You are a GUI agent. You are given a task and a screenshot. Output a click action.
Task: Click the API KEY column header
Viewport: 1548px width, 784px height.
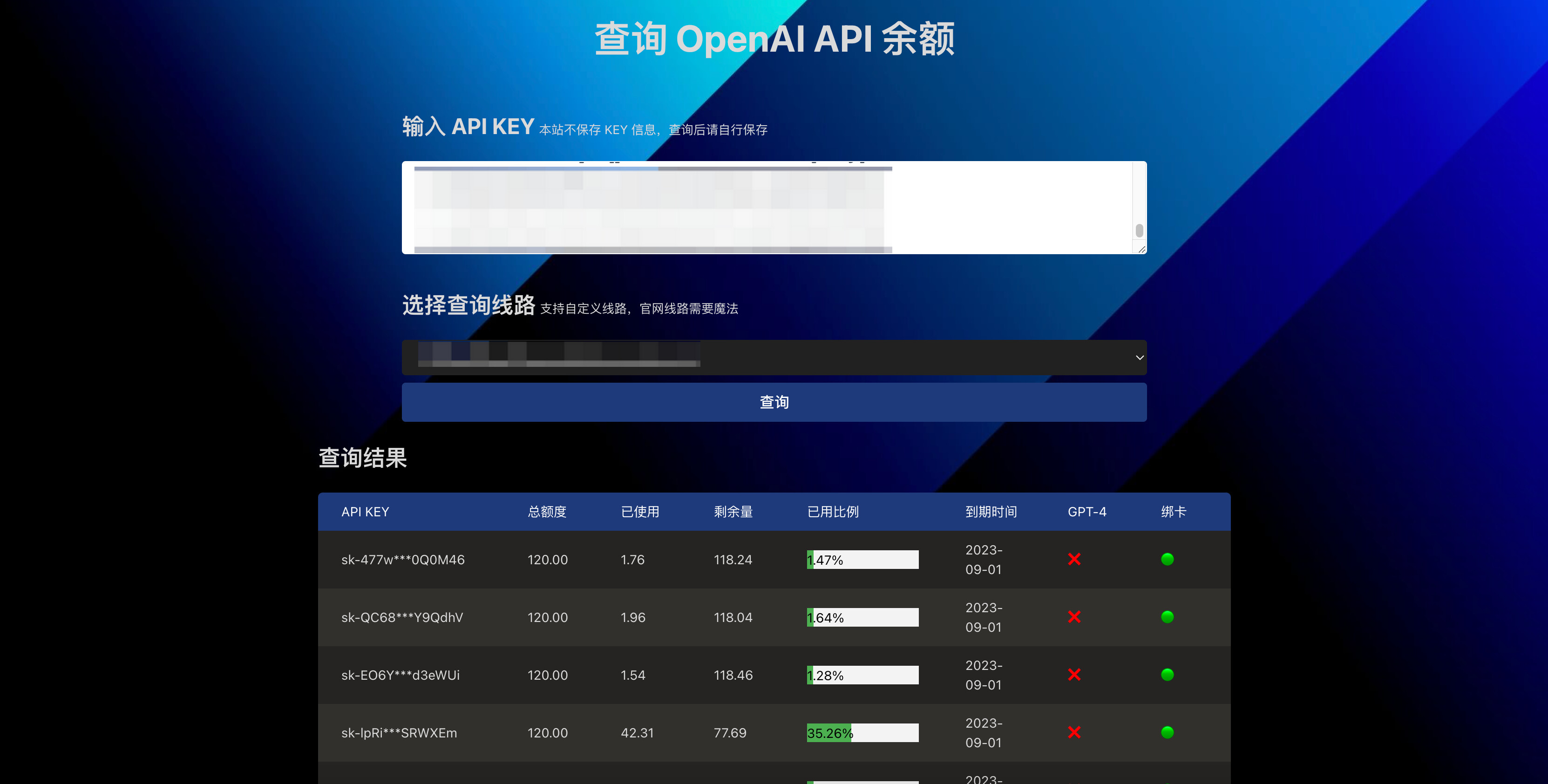pyautogui.click(x=365, y=512)
